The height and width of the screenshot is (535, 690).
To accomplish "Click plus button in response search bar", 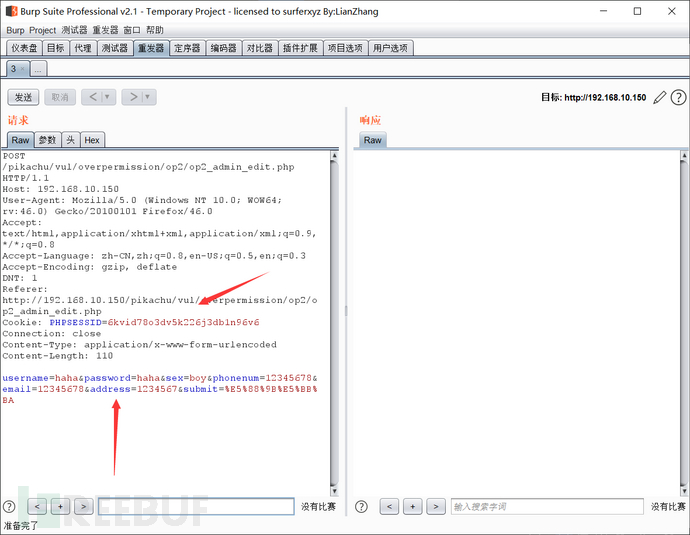I will pyautogui.click(x=412, y=506).
